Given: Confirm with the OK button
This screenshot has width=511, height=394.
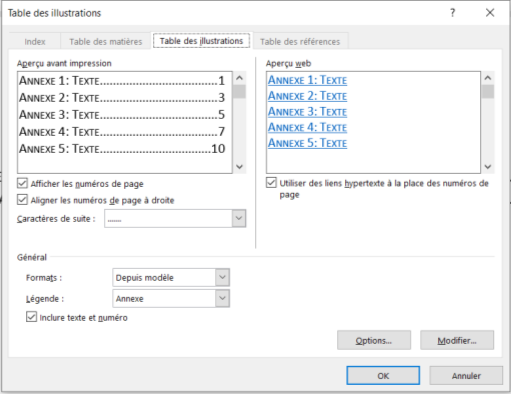Looking at the screenshot, I should pyautogui.click(x=383, y=376).
